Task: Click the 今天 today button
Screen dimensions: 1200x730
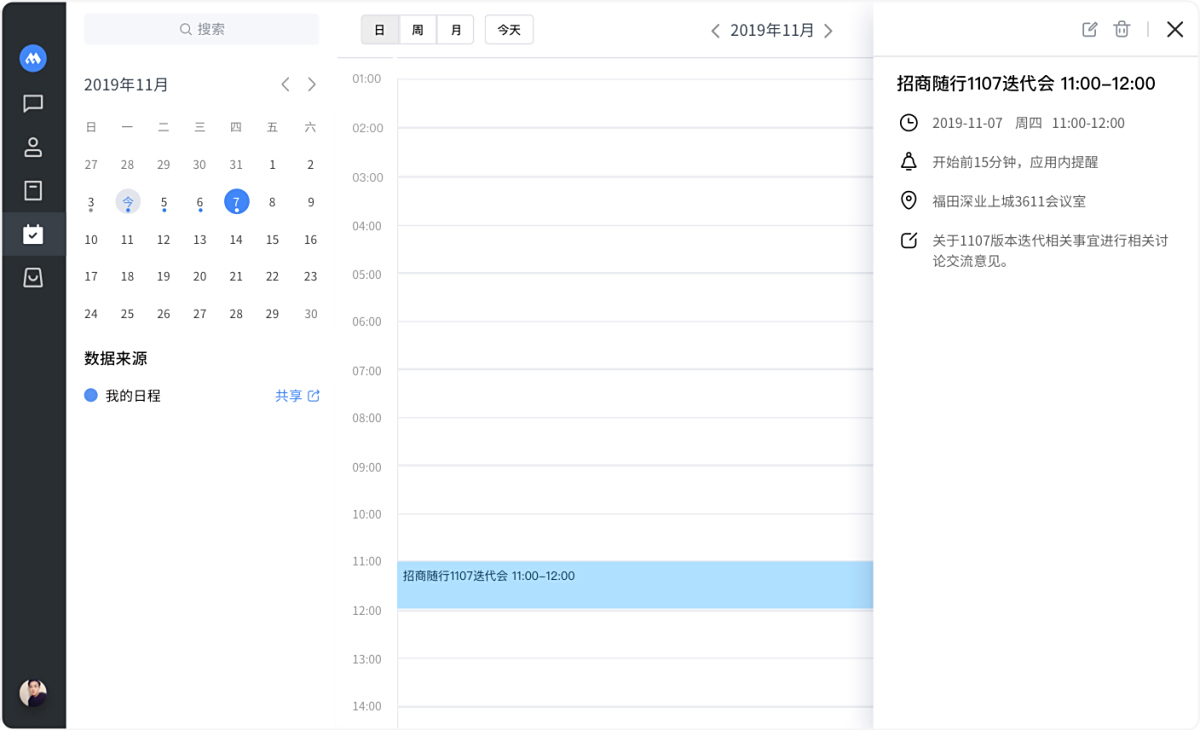Action: tap(509, 30)
